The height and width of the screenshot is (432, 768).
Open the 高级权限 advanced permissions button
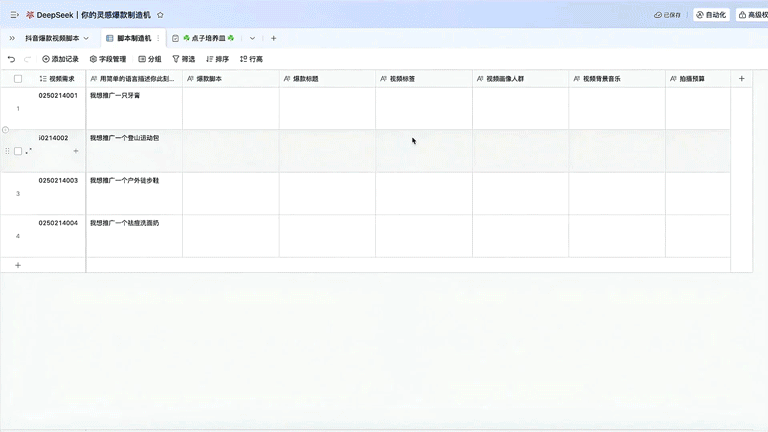pos(752,15)
